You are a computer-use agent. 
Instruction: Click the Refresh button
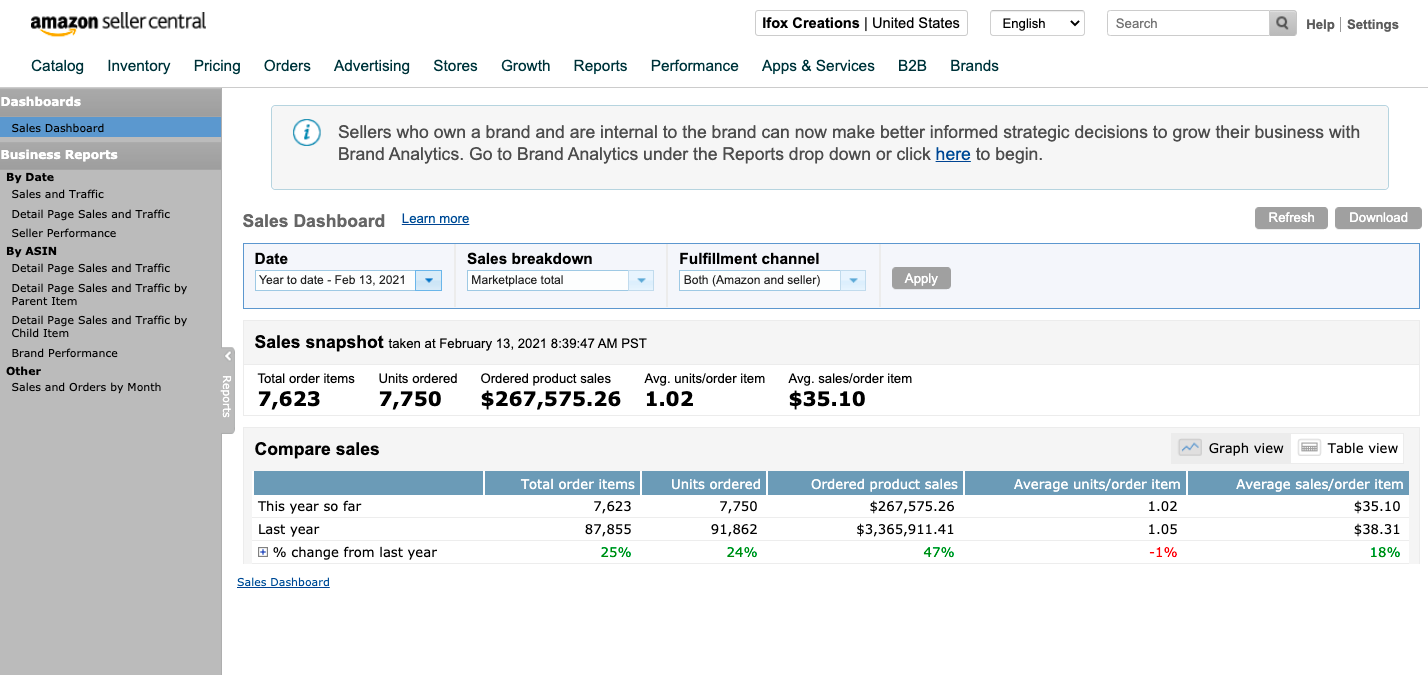tap(1291, 218)
